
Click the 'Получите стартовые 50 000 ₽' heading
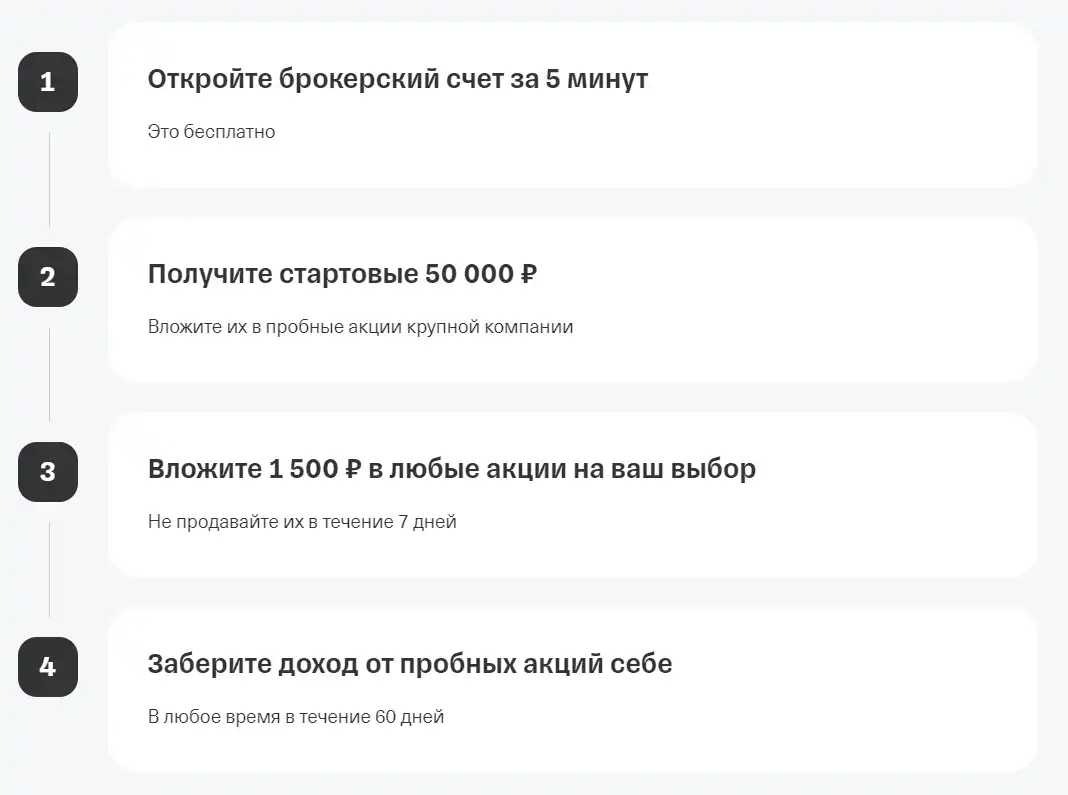(343, 274)
